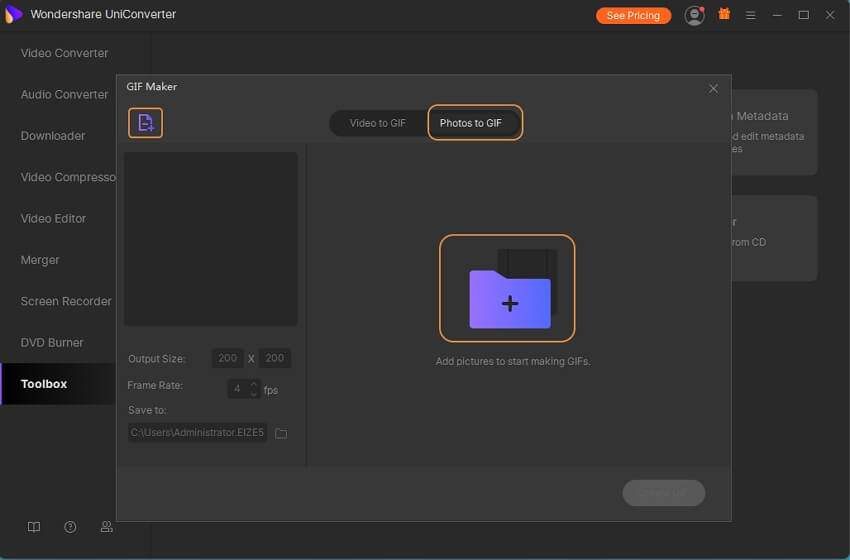Open the user guide book icon
Screen dimensions: 850x560
coord(34,527)
